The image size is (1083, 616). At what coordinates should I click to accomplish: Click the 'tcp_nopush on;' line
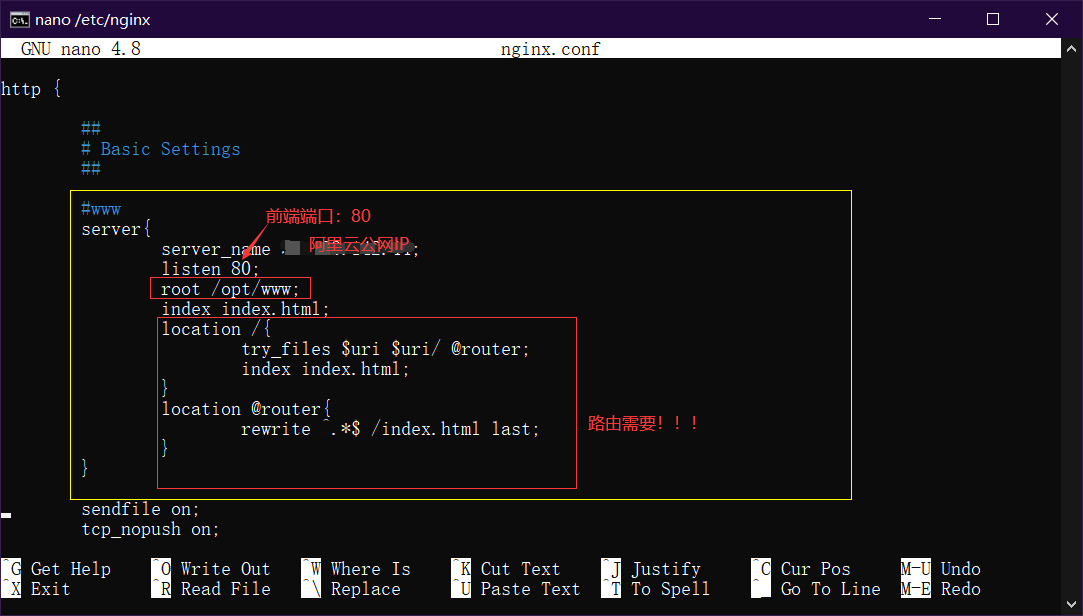pyautogui.click(x=151, y=529)
